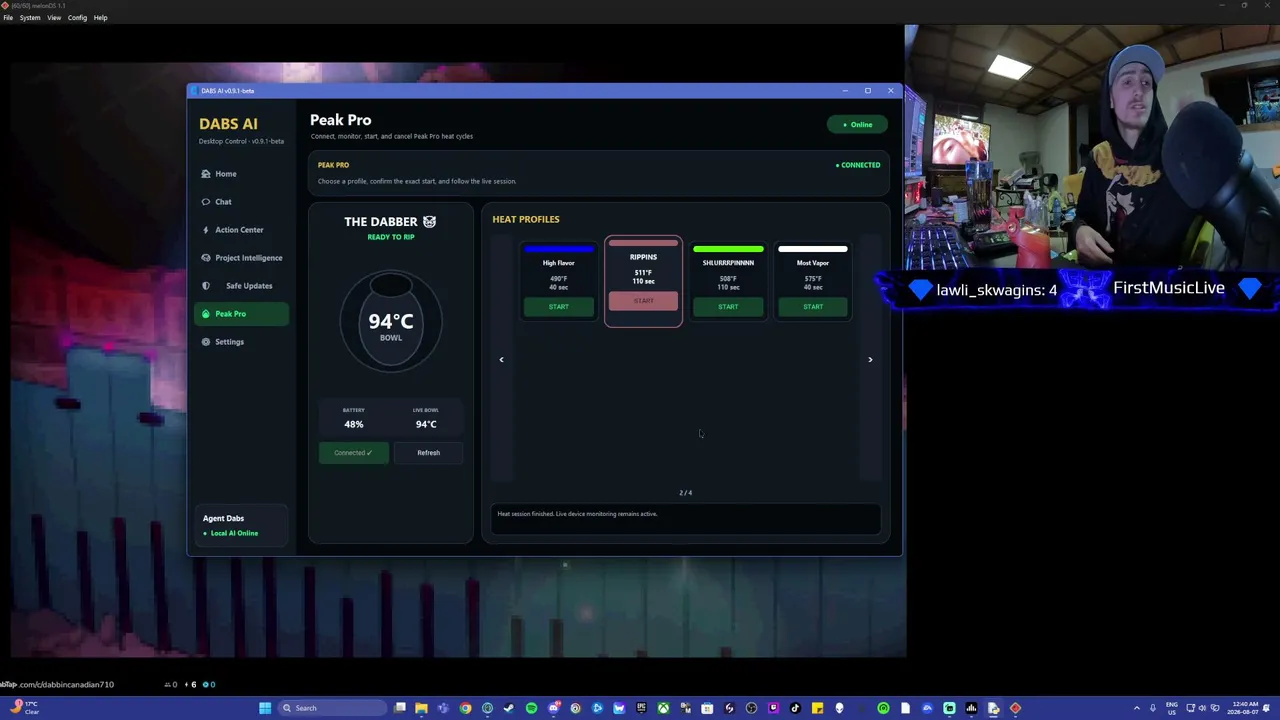Switch to the Chat page
The width and height of the screenshot is (1280, 720).
point(241,202)
